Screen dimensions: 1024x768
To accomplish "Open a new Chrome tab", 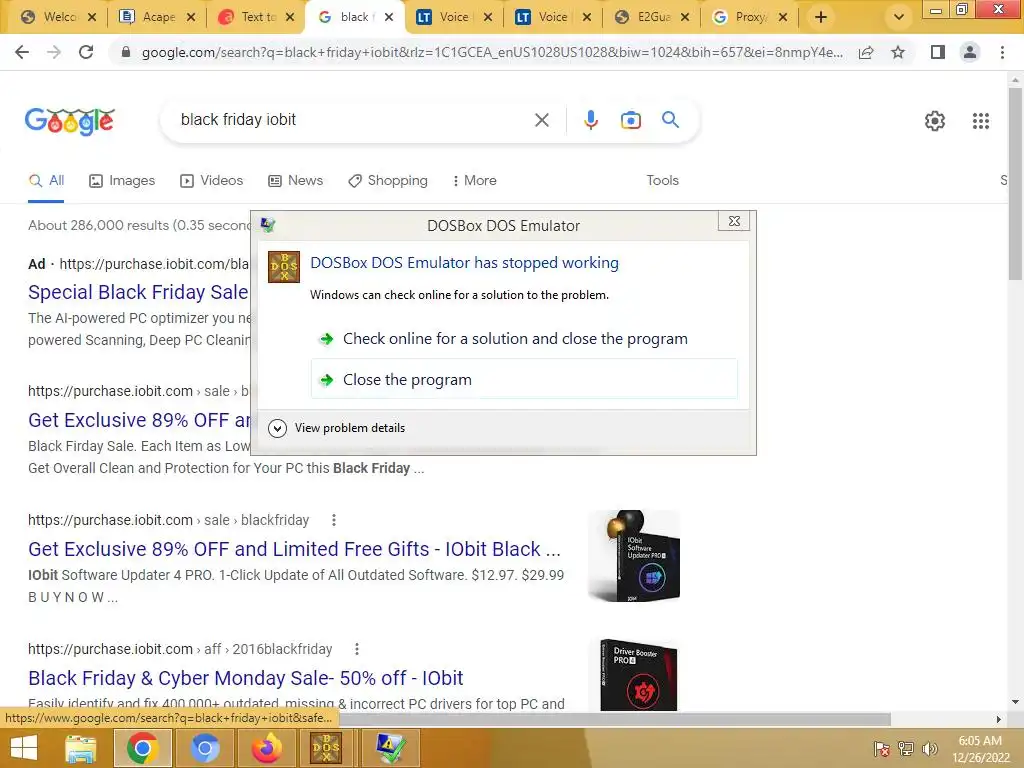I will (x=821, y=18).
